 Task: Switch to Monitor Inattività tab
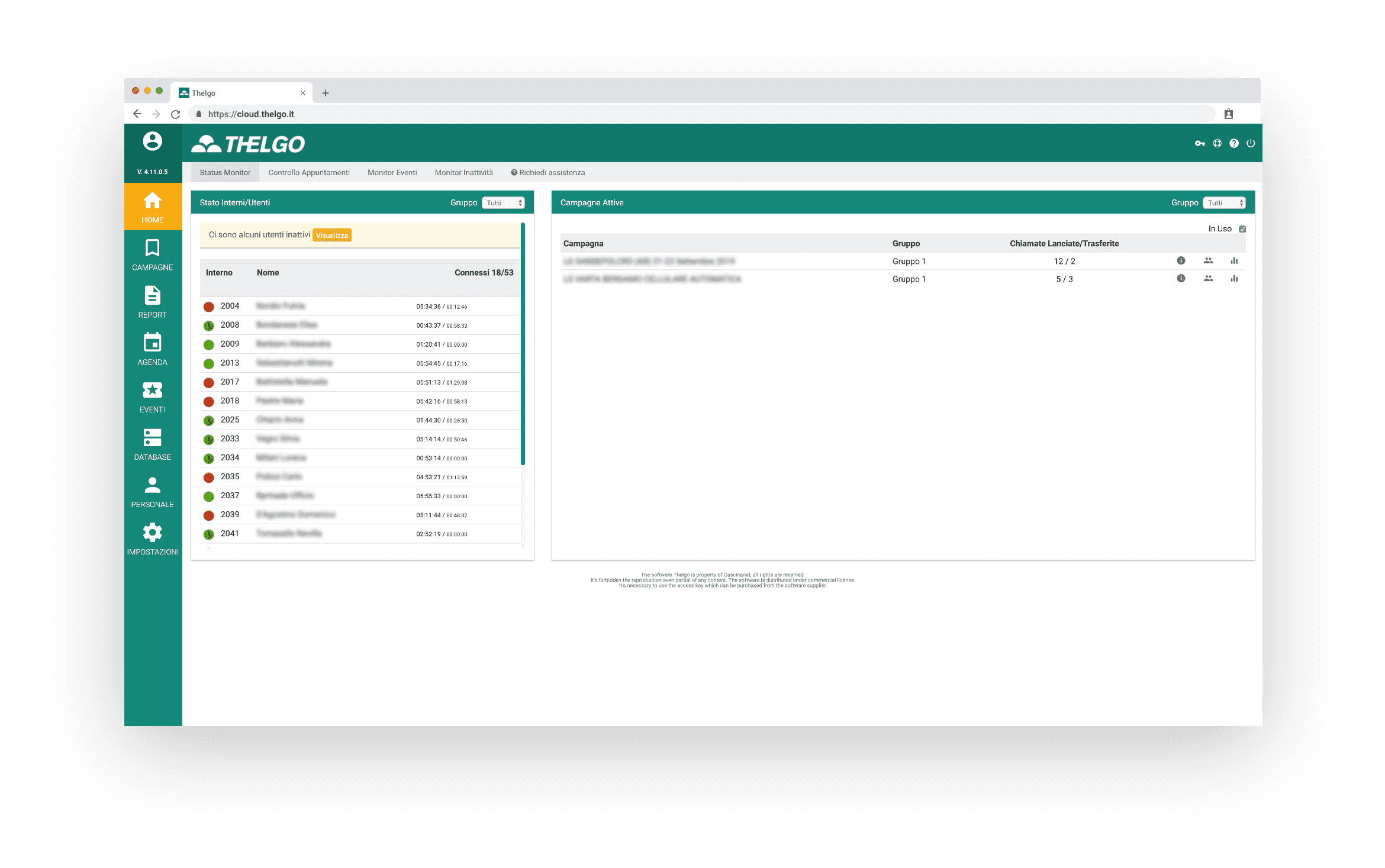[x=464, y=172]
